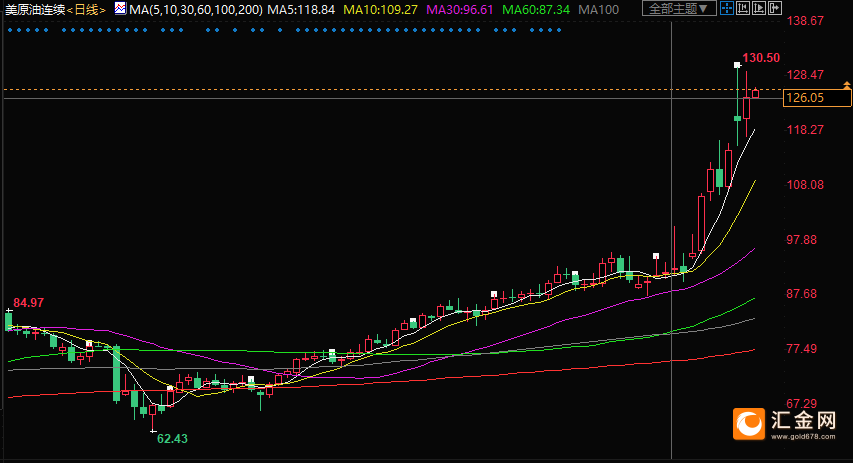853x463 pixels.
Task: Click the 77.49 axis value
Action: (802, 349)
